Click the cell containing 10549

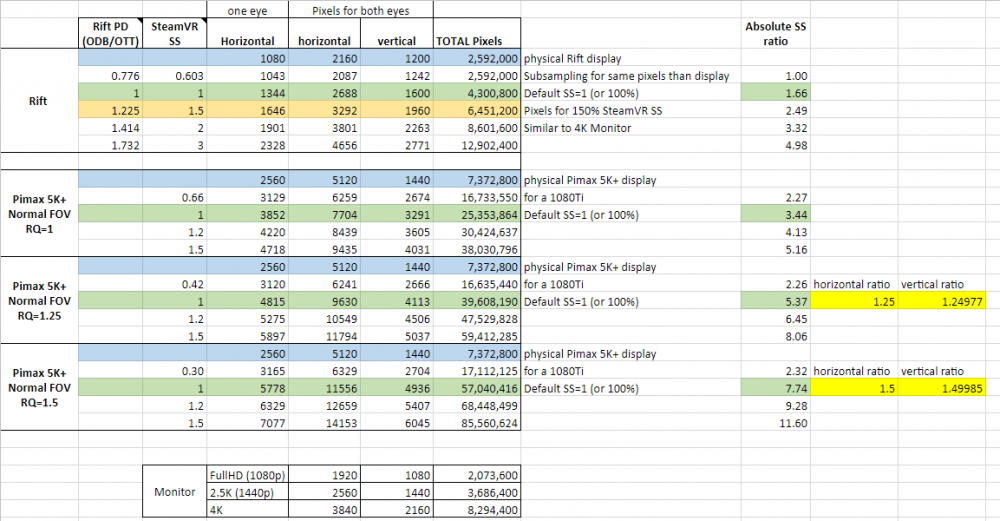[324, 319]
